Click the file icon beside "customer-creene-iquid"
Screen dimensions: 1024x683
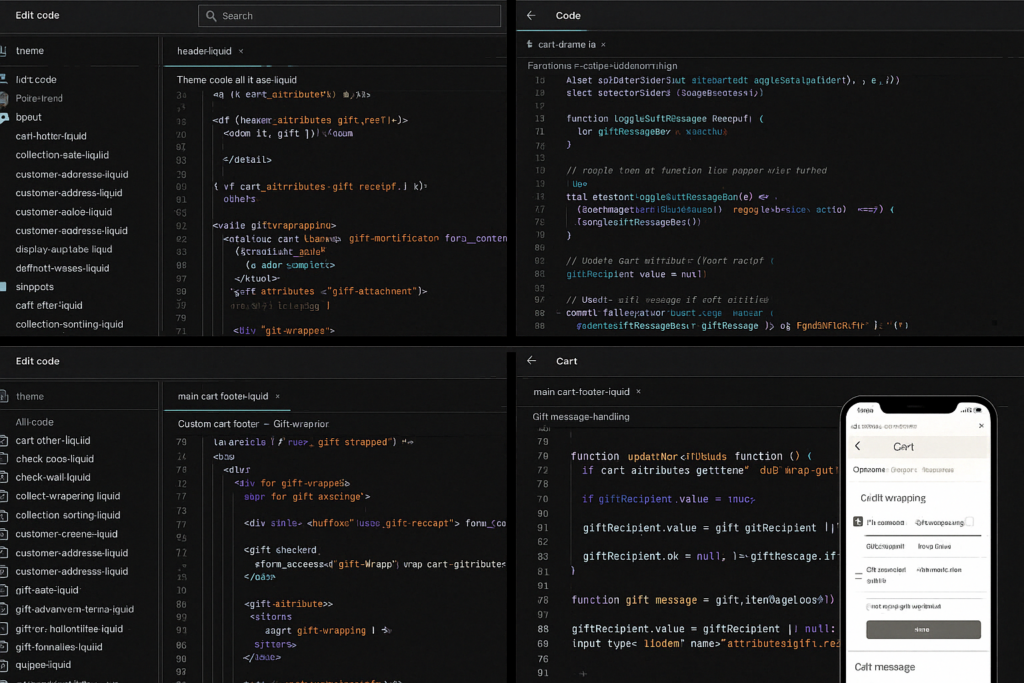(4, 534)
